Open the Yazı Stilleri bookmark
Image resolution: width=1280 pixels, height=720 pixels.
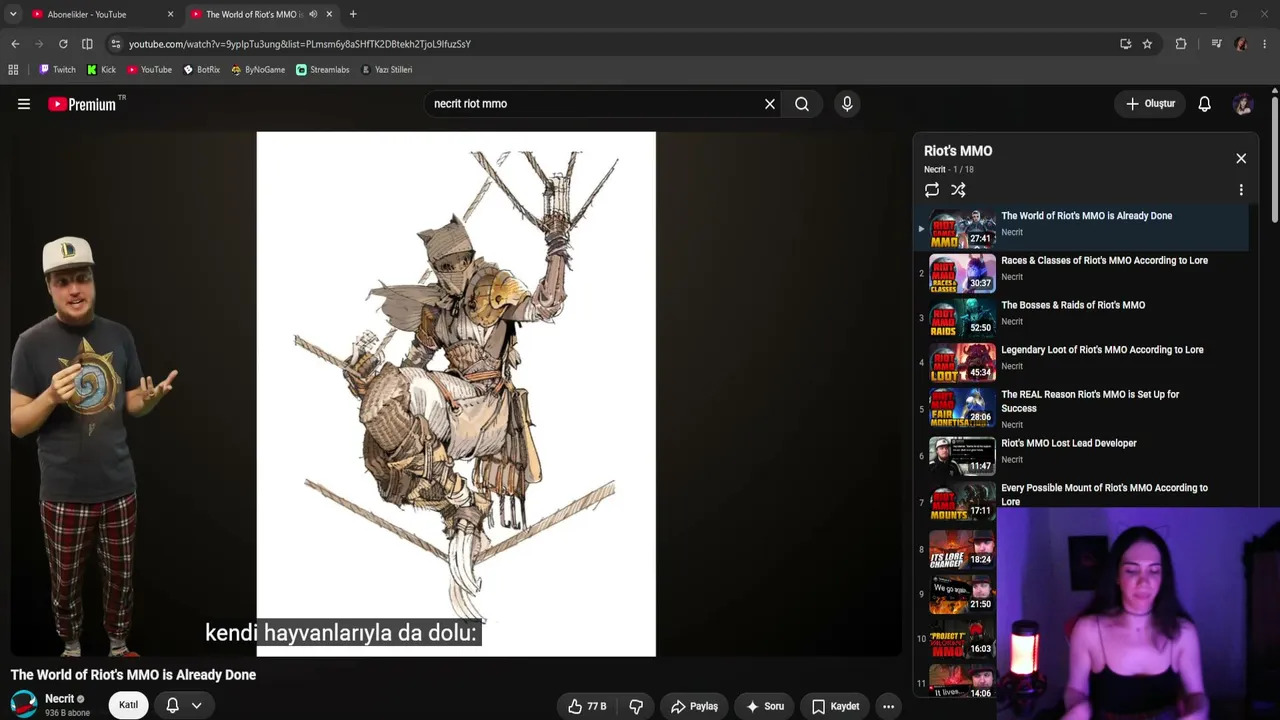click(x=386, y=70)
